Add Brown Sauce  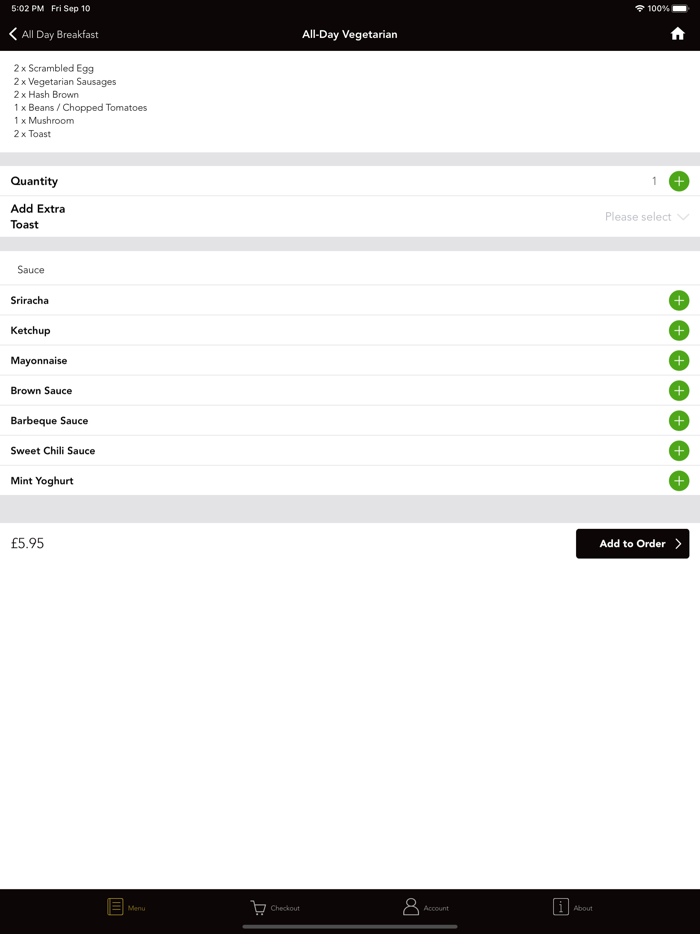coord(679,390)
